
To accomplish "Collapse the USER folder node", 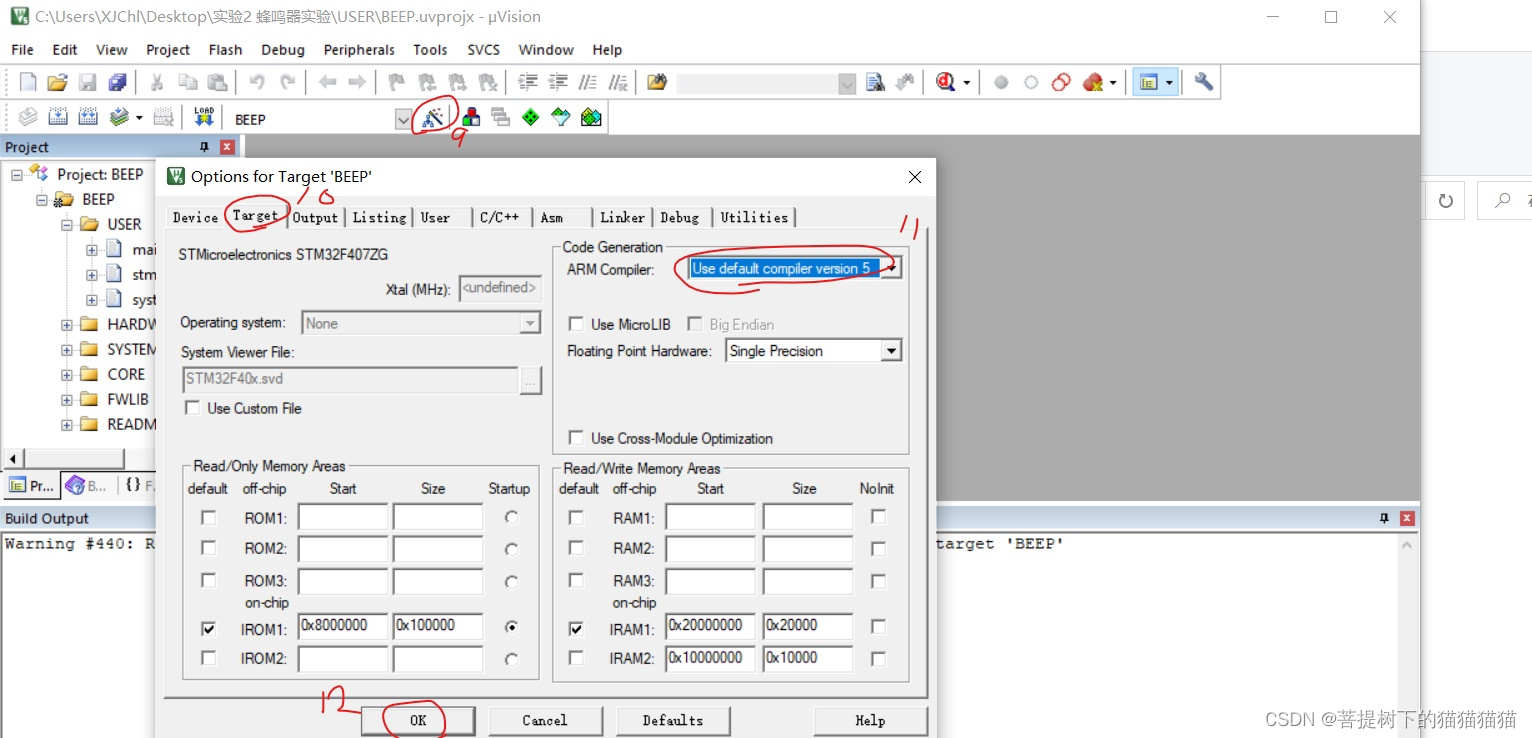I will tap(67, 224).
